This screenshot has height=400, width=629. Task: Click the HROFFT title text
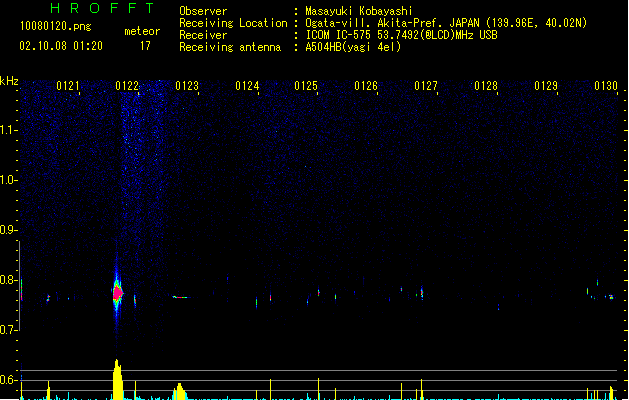102,8
